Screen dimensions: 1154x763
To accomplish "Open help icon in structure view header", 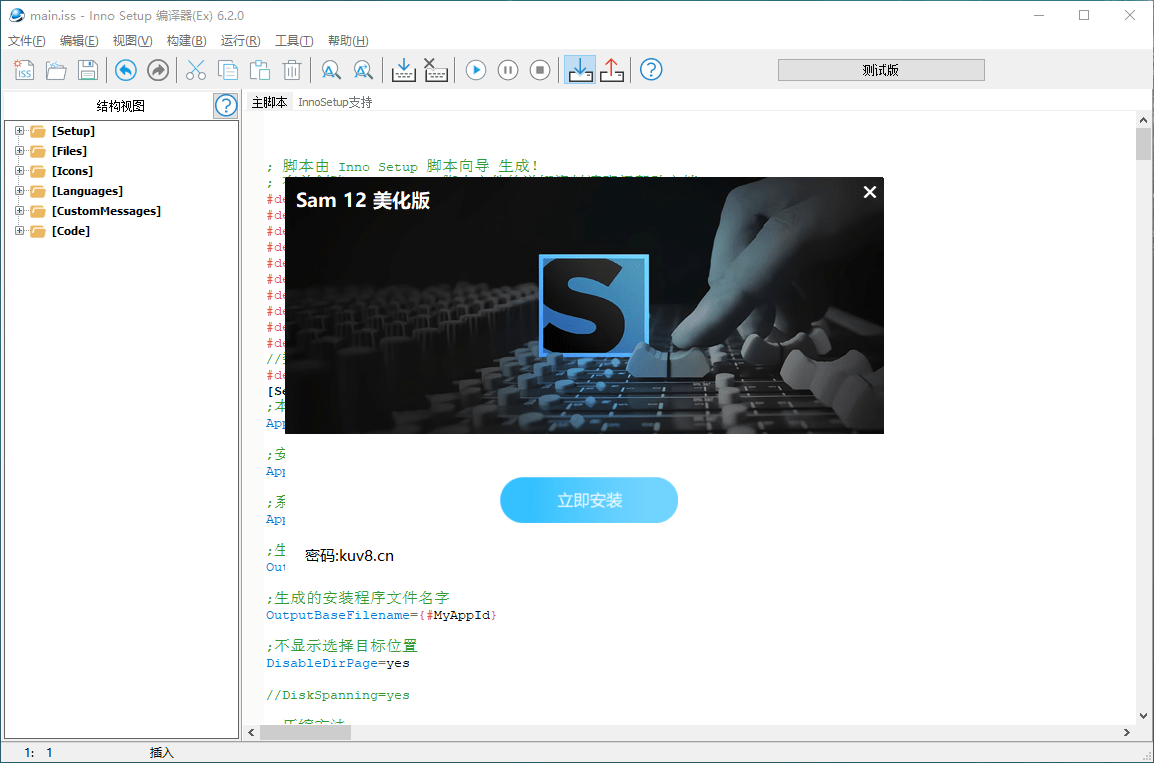I will tap(226, 105).
